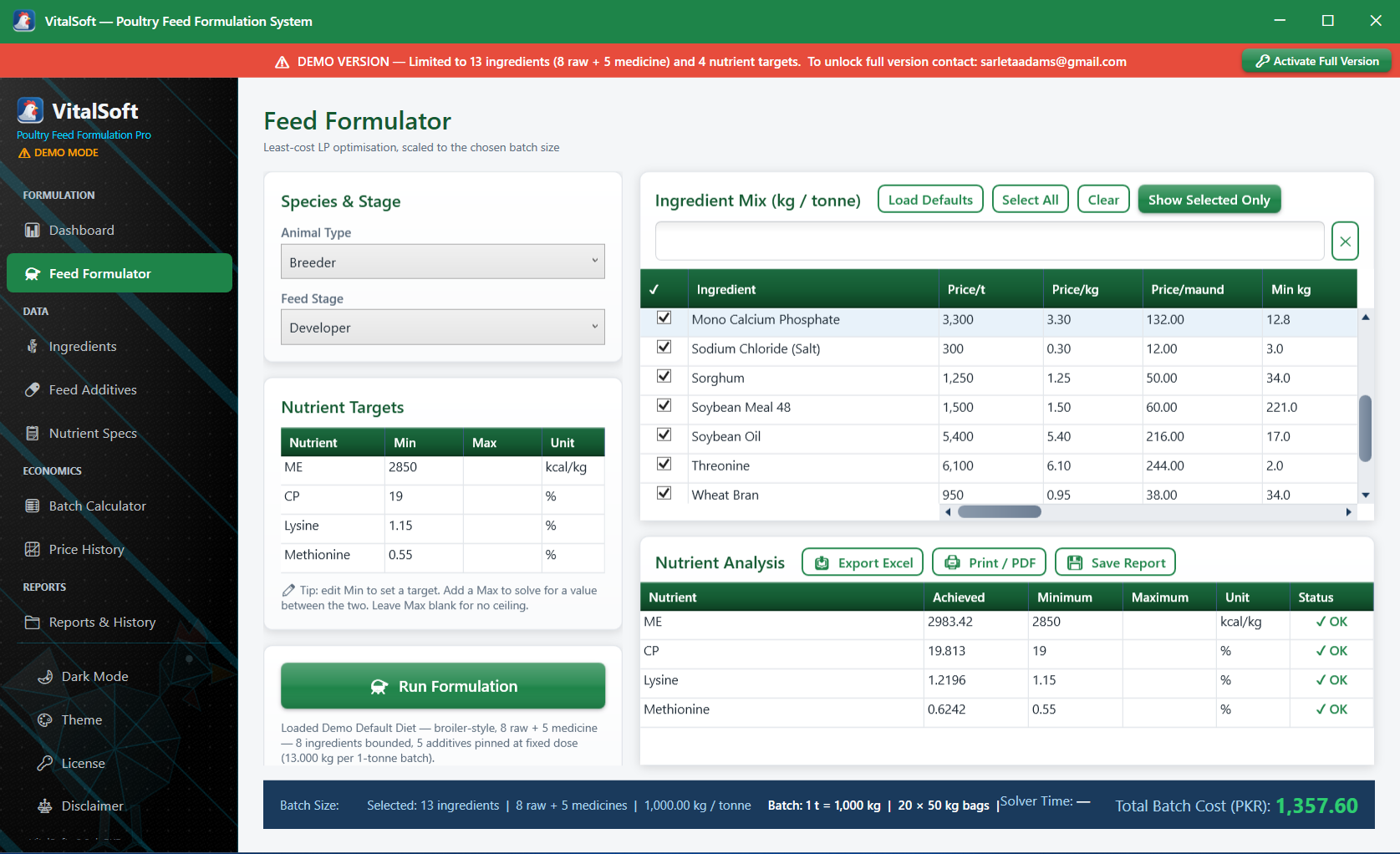Click Show Selected Only button
This screenshot has width=1400, height=854.
1209,200
